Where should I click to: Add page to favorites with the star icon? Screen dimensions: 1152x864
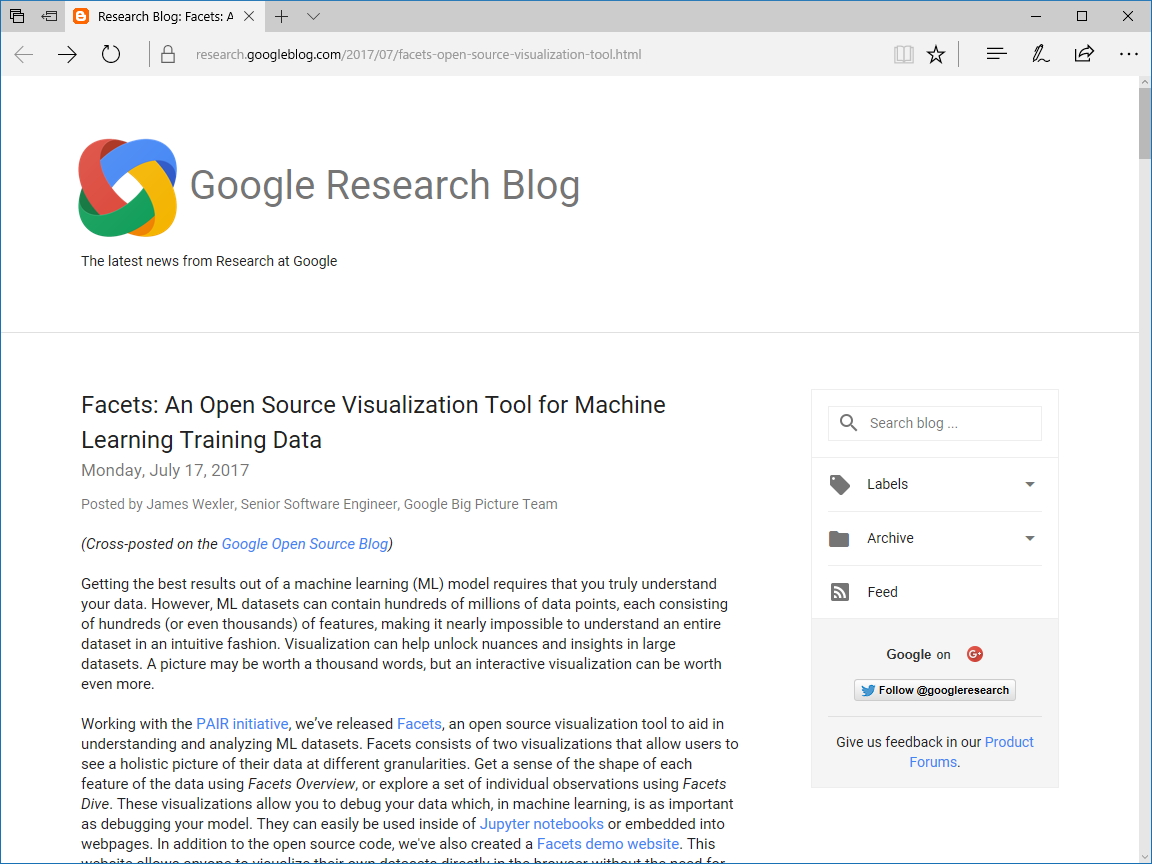tap(936, 54)
